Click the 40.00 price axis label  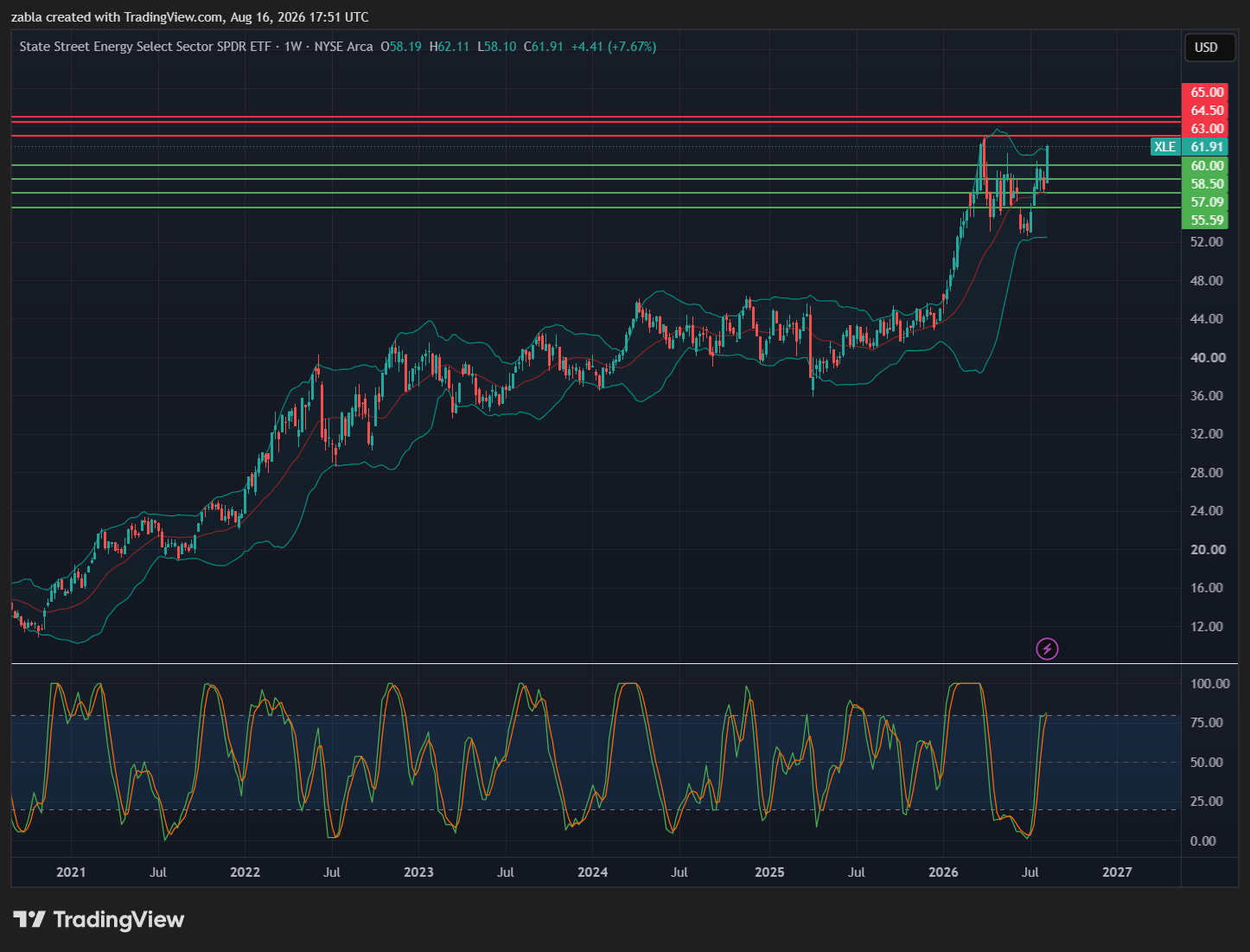pyautogui.click(x=1207, y=358)
